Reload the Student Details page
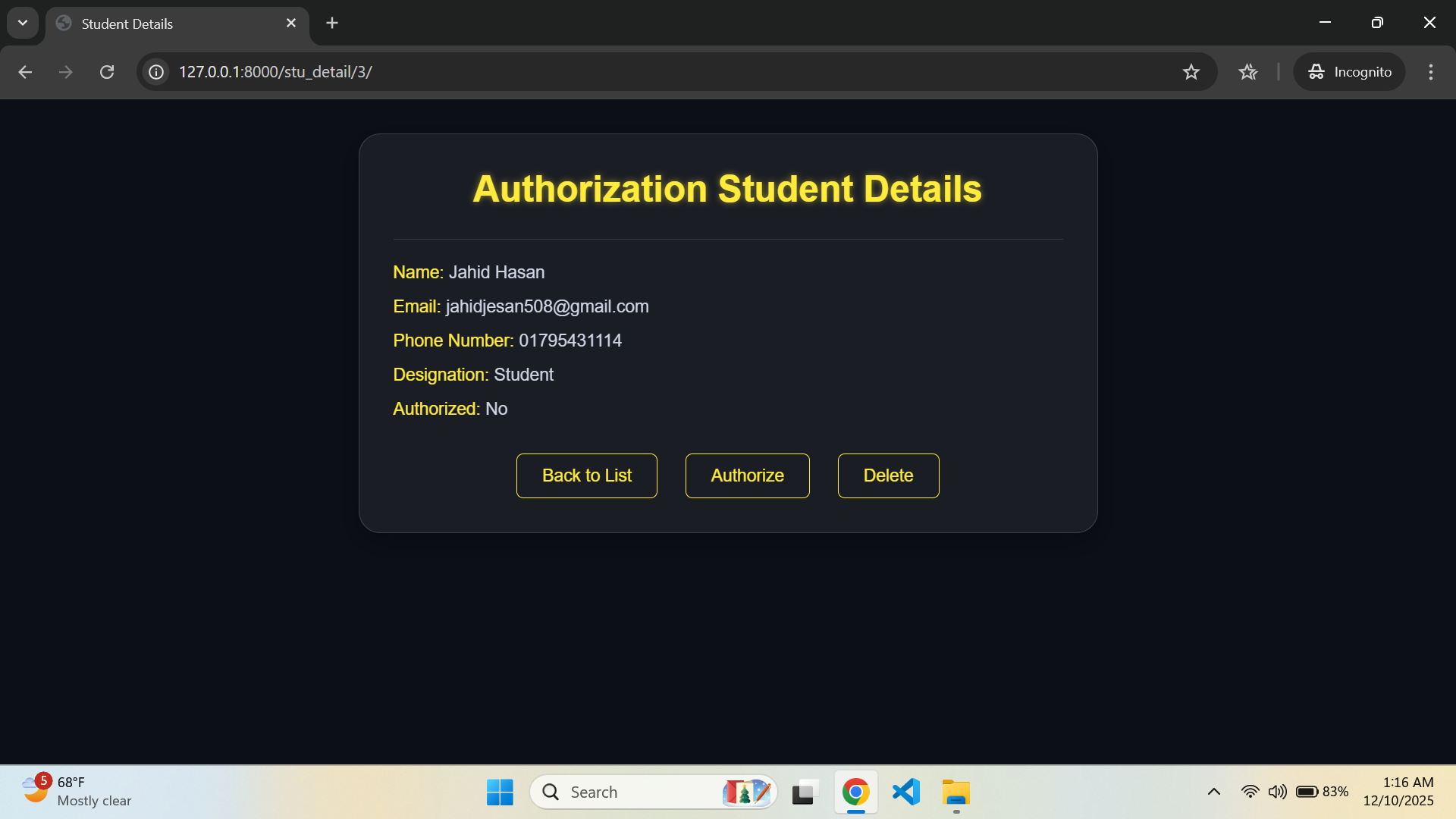Image resolution: width=1456 pixels, height=819 pixels. point(107,72)
